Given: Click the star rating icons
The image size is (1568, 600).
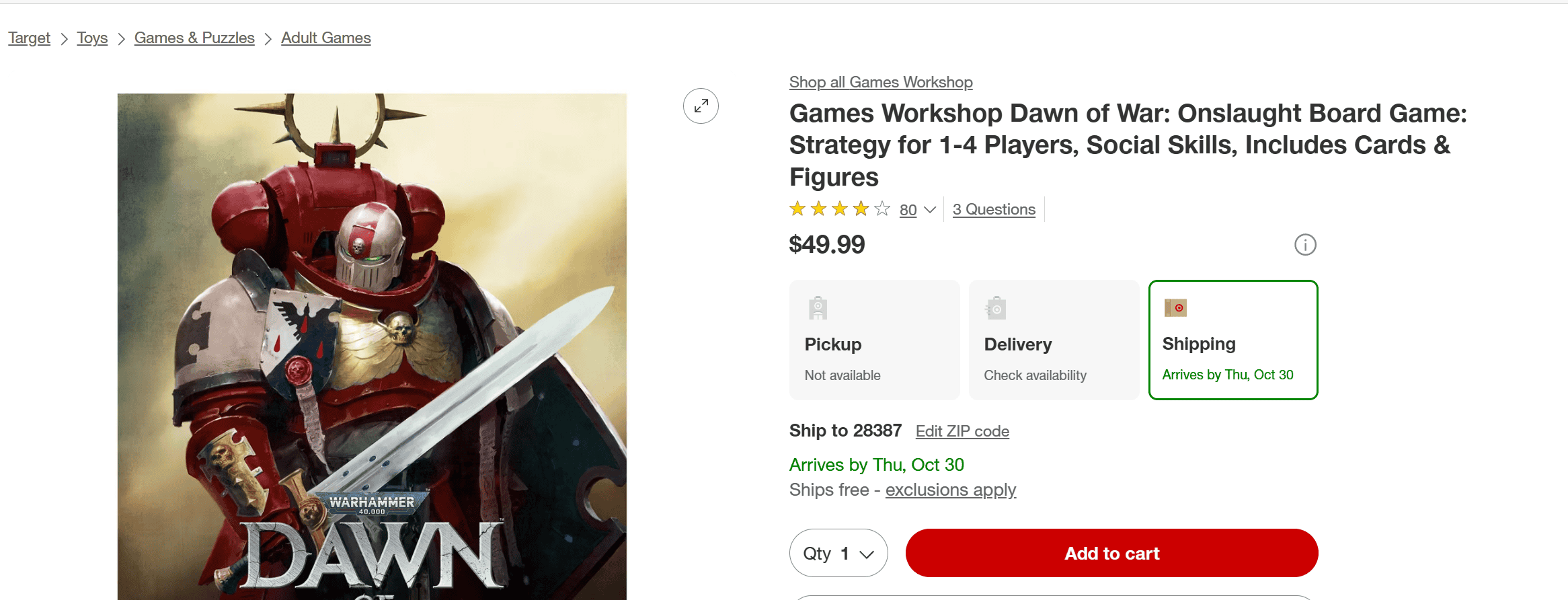Looking at the screenshot, I should tap(839, 209).
